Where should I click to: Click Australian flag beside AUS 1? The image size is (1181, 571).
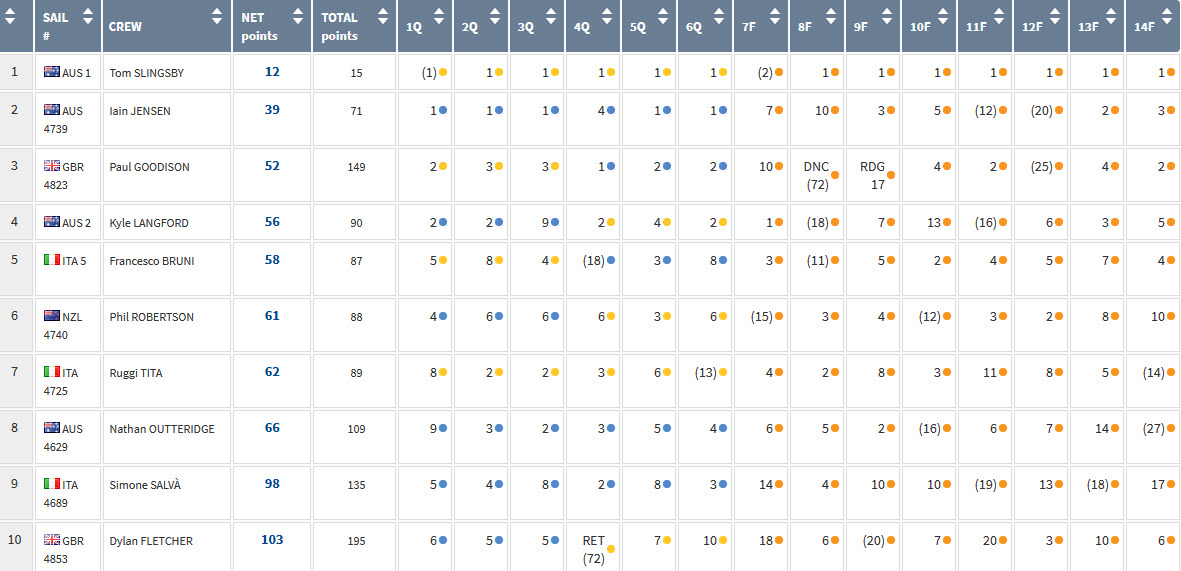52,72
